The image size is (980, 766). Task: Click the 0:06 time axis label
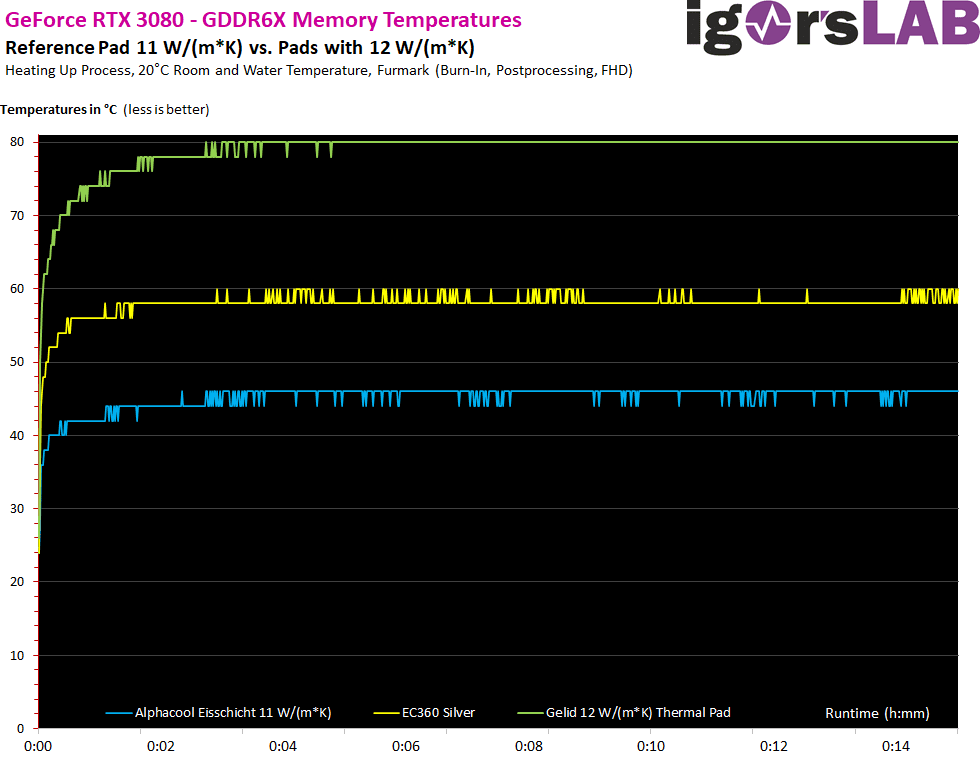point(406,746)
